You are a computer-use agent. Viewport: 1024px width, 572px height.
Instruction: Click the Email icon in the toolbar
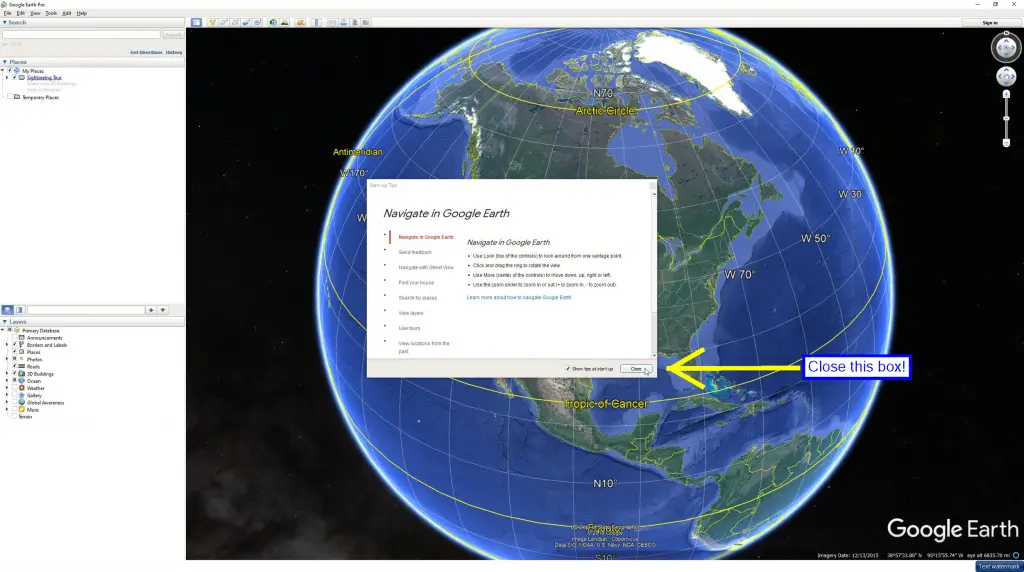pyautogui.click(x=332, y=22)
